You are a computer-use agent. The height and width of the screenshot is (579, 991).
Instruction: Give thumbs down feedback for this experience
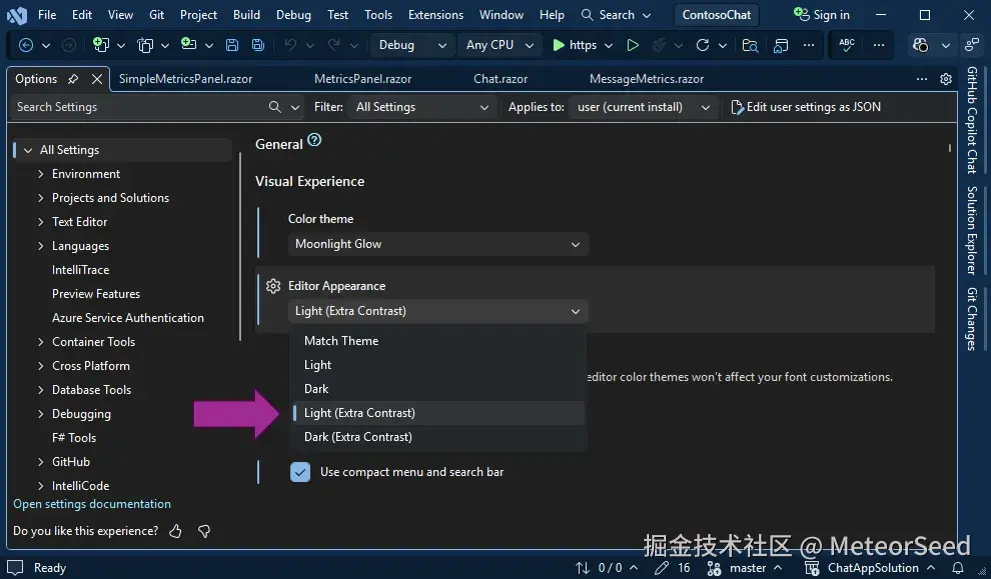click(x=204, y=531)
